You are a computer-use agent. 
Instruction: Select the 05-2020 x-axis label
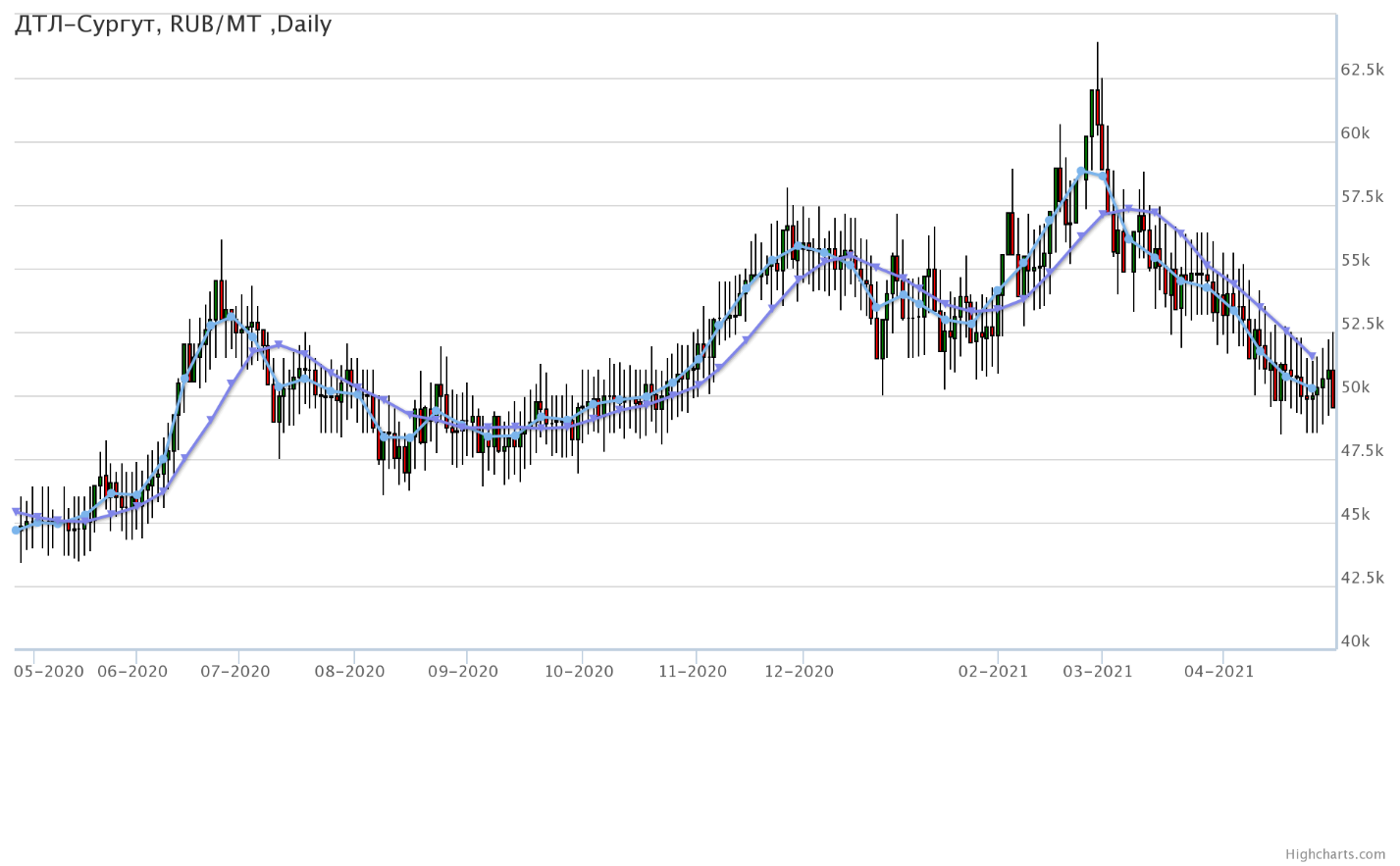tap(49, 672)
